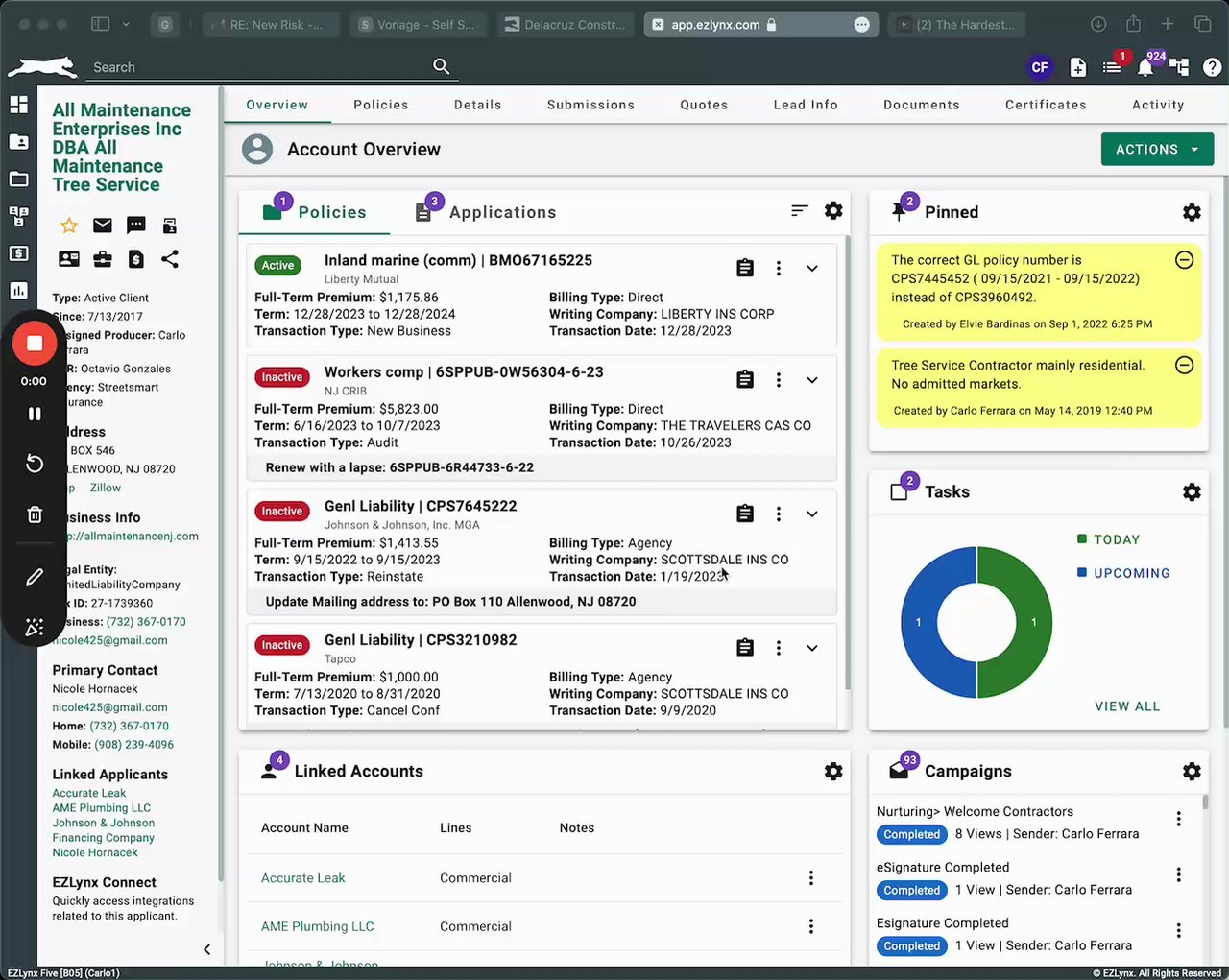Open the three-dot menu for Nurturing> Welcome Contractors
The width and height of the screenshot is (1229, 980).
1179,819
